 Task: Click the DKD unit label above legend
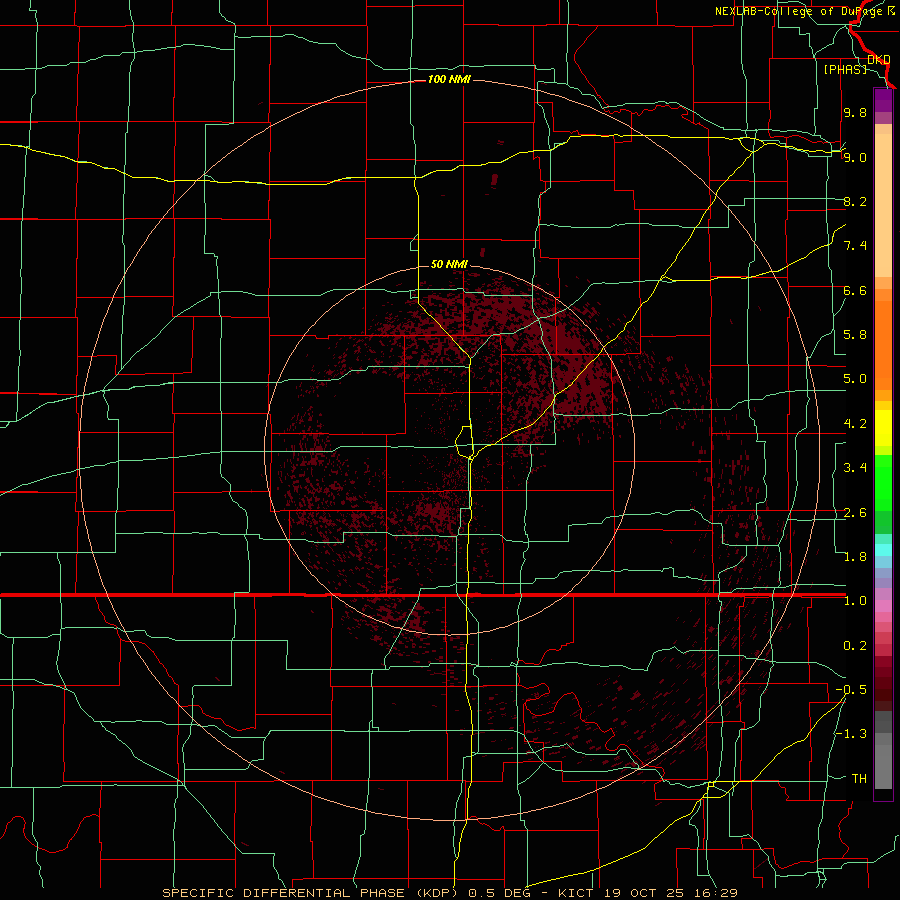pyautogui.click(x=879, y=59)
